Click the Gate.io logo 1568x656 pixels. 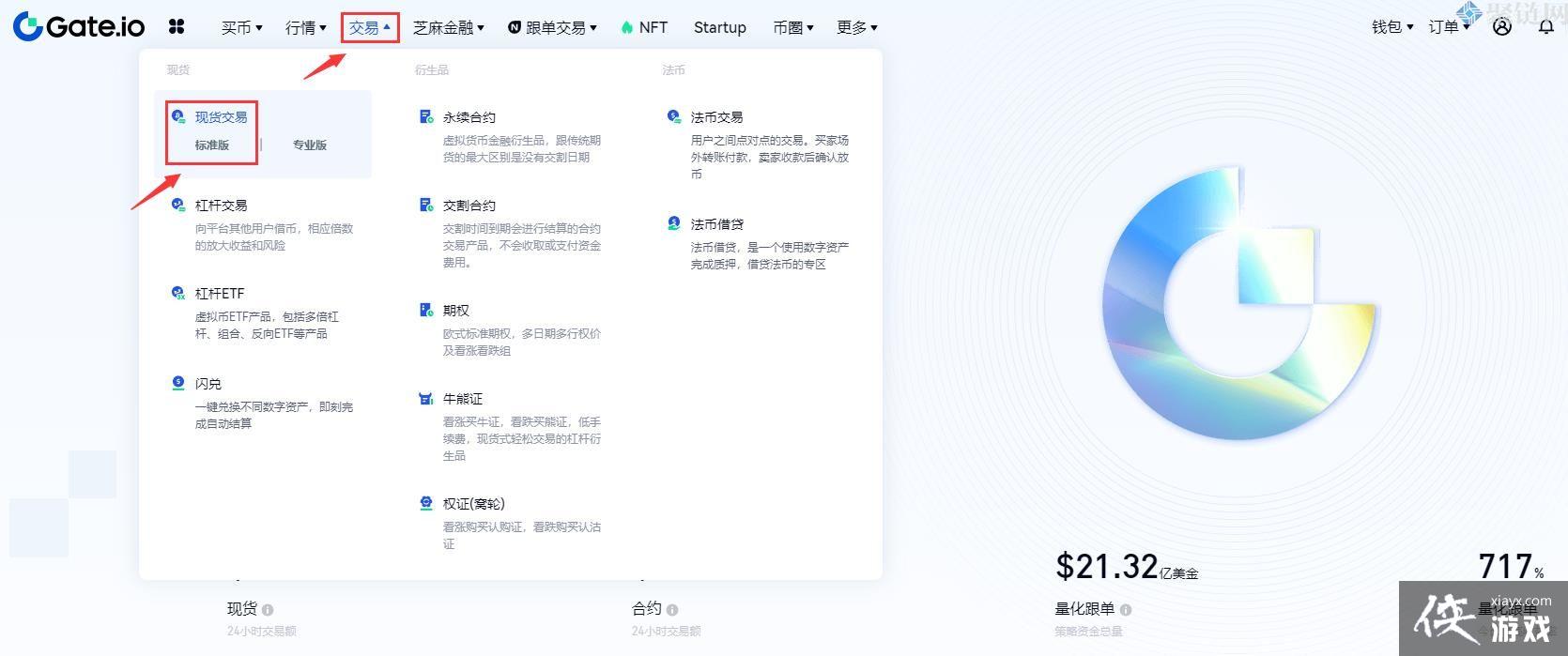(79, 26)
